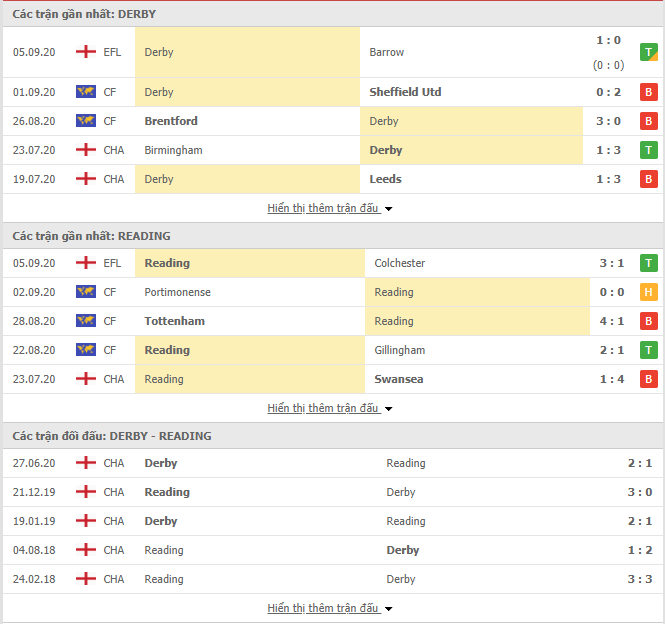Viewport: 665px width, 624px height.
Task: Select the EFL league label on Derby vs Barrow row
Action: click(x=112, y=52)
